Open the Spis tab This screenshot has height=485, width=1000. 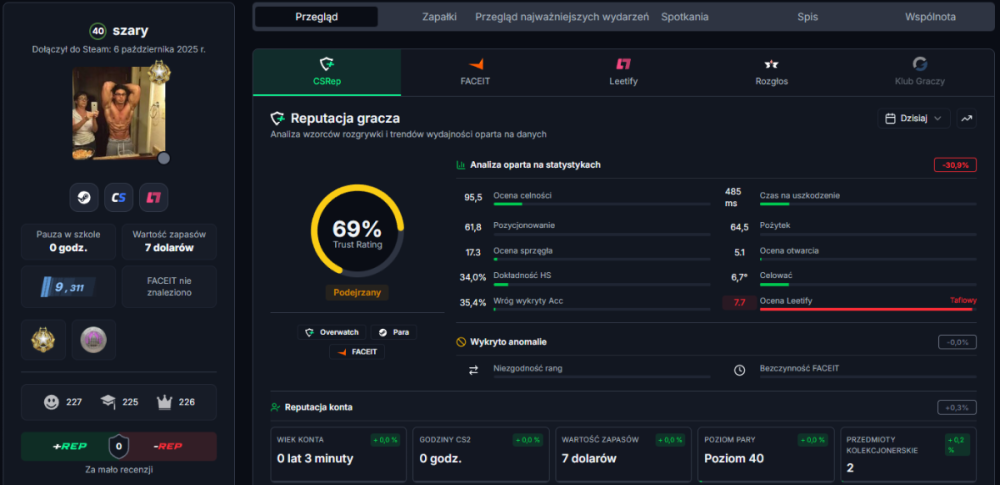(x=807, y=17)
